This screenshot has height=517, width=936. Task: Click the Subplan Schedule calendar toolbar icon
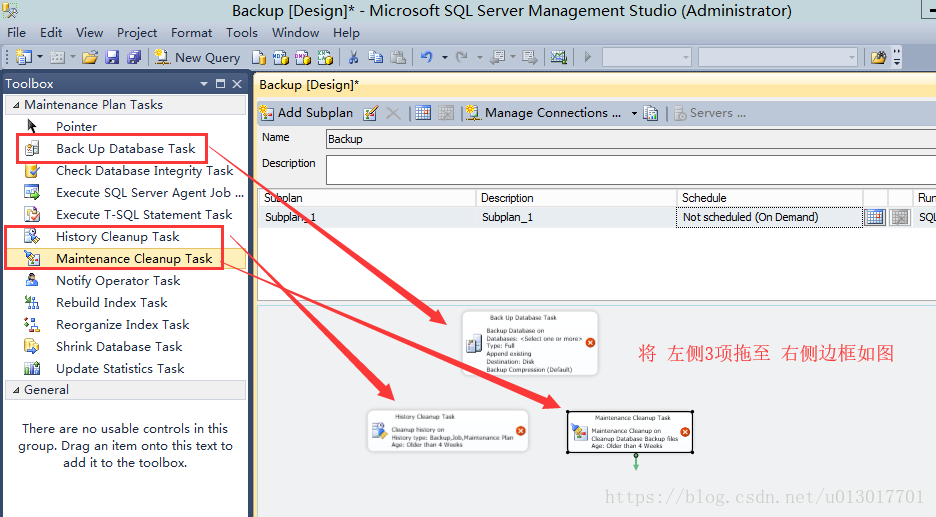point(423,113)
